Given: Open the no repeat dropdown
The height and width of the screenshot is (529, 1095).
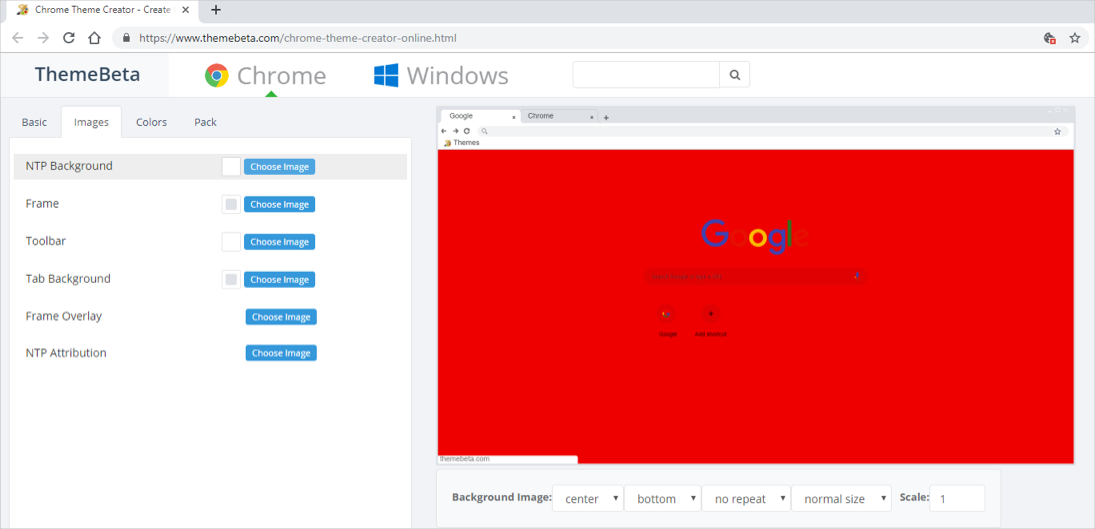Looking at the screenshot, I should [x=745, y=498].
